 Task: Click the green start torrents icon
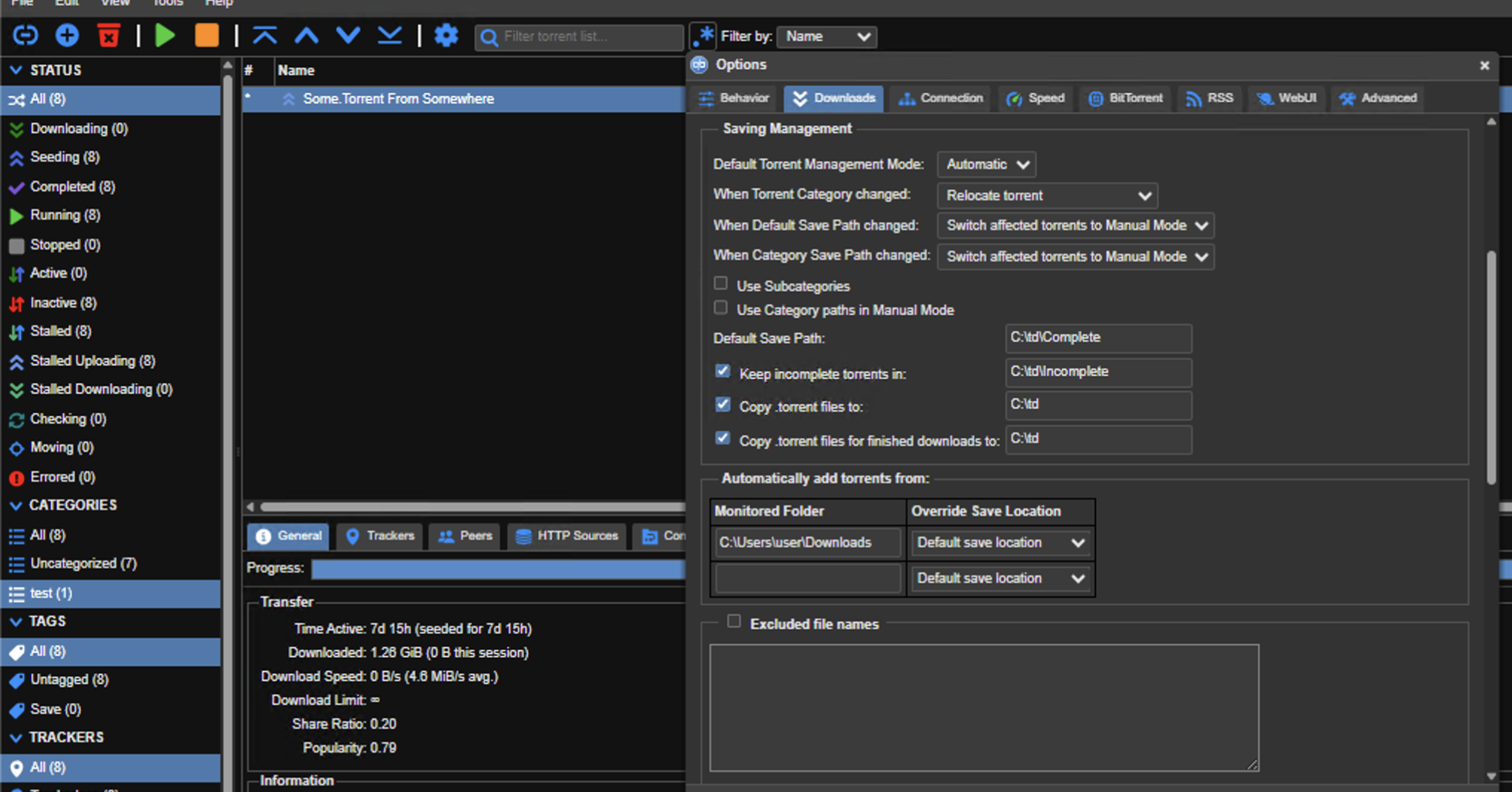click(165, 36)
